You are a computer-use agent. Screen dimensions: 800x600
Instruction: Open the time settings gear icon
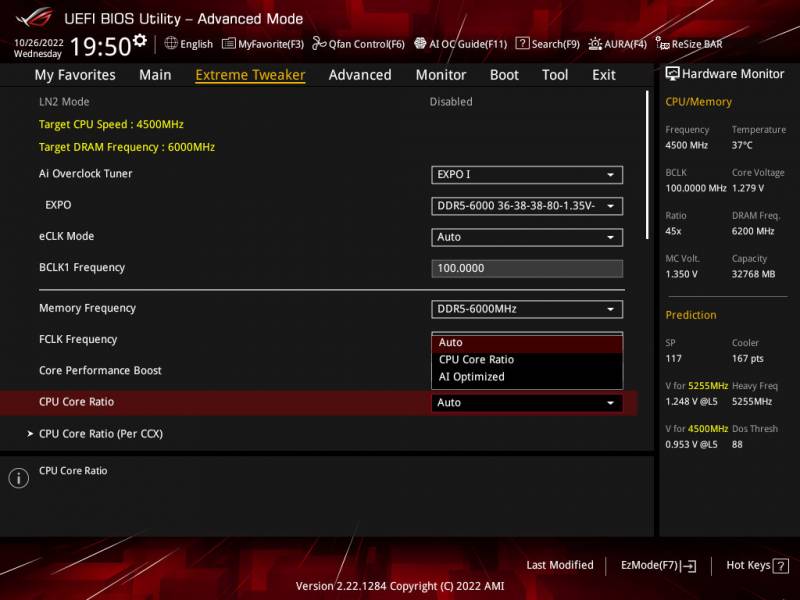(140, 40)
